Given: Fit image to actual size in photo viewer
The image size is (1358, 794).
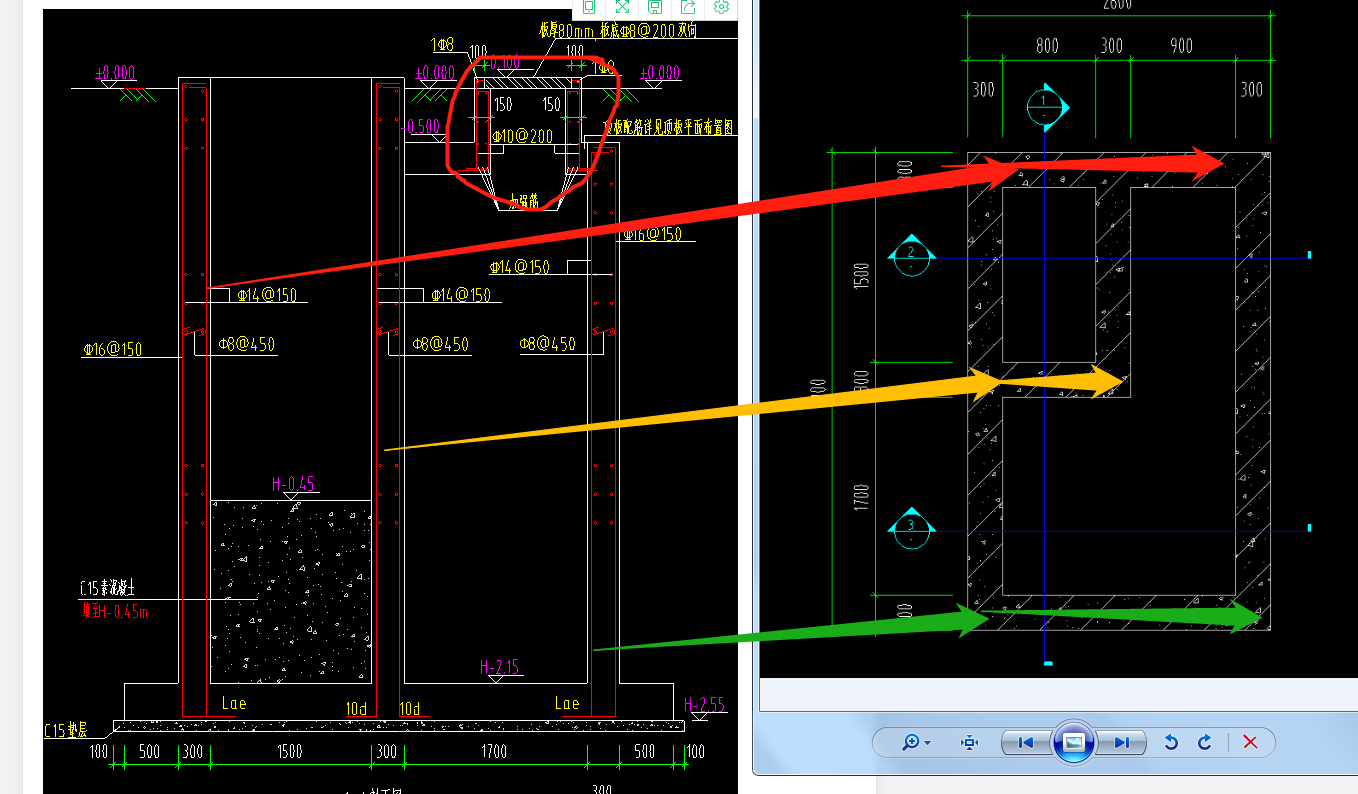Looking at the screenshot, I should (x=969, y=742).
